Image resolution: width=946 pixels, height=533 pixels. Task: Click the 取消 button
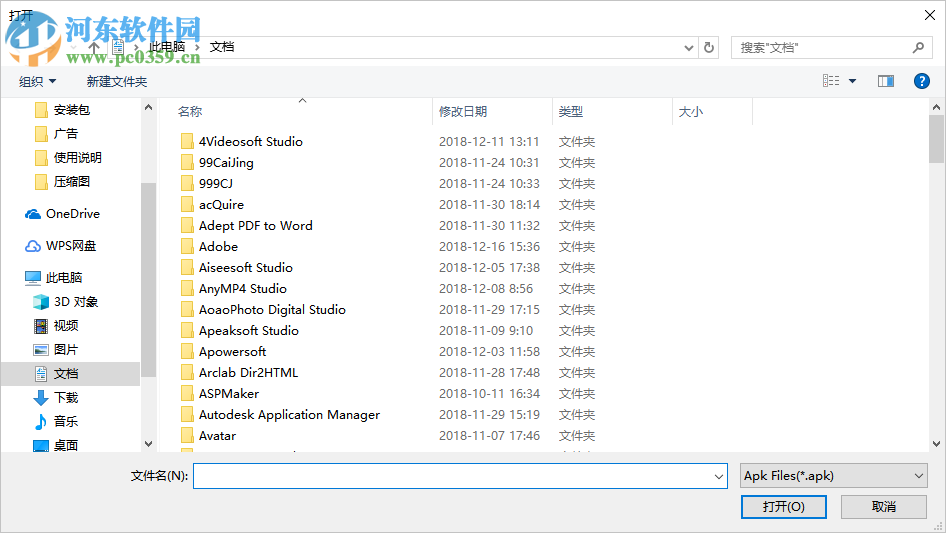884,506
